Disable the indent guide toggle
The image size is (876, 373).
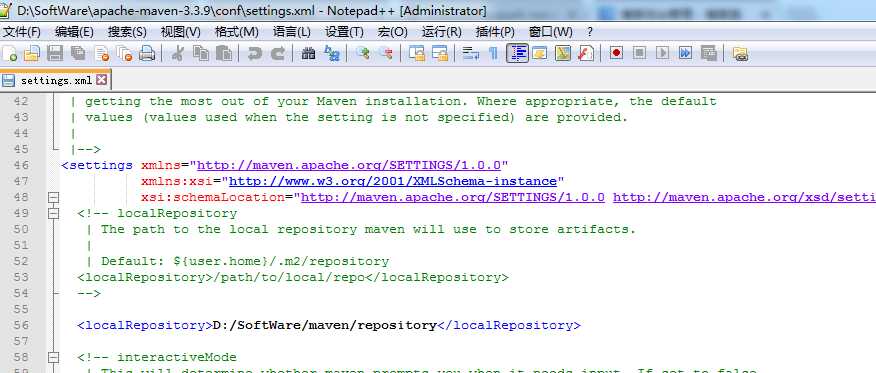517,54
